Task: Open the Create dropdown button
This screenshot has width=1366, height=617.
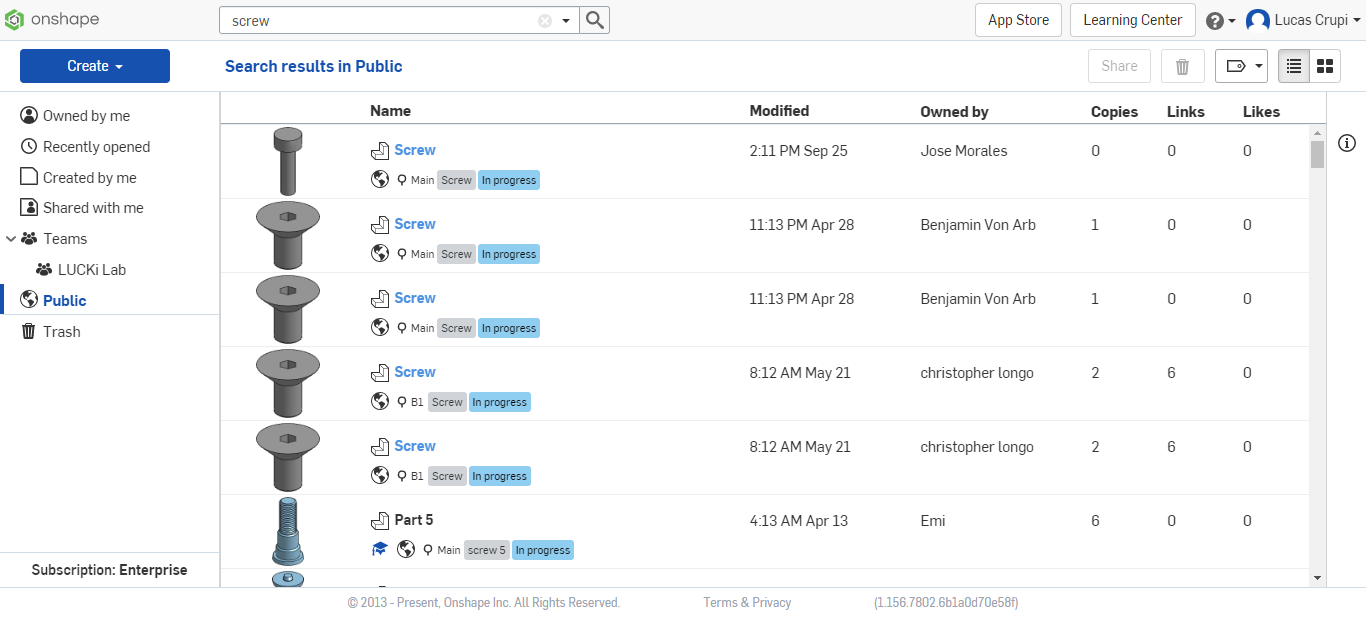Action: tap(95, 66)
